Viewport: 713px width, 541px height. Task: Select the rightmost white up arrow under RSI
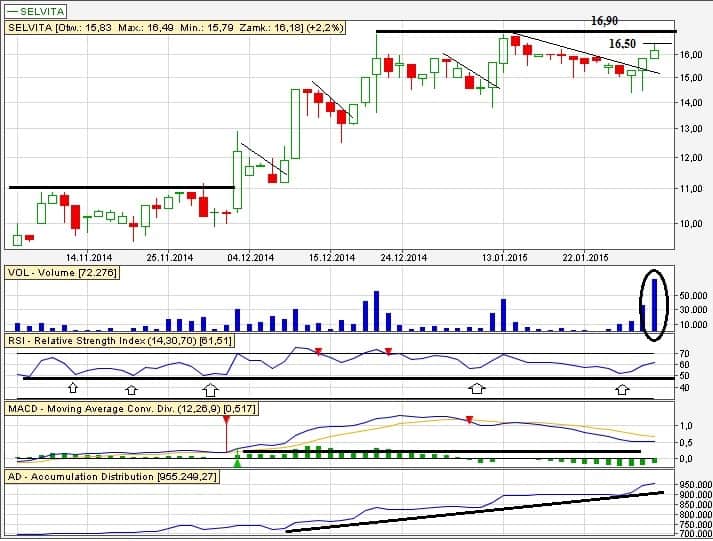(622, 388)
